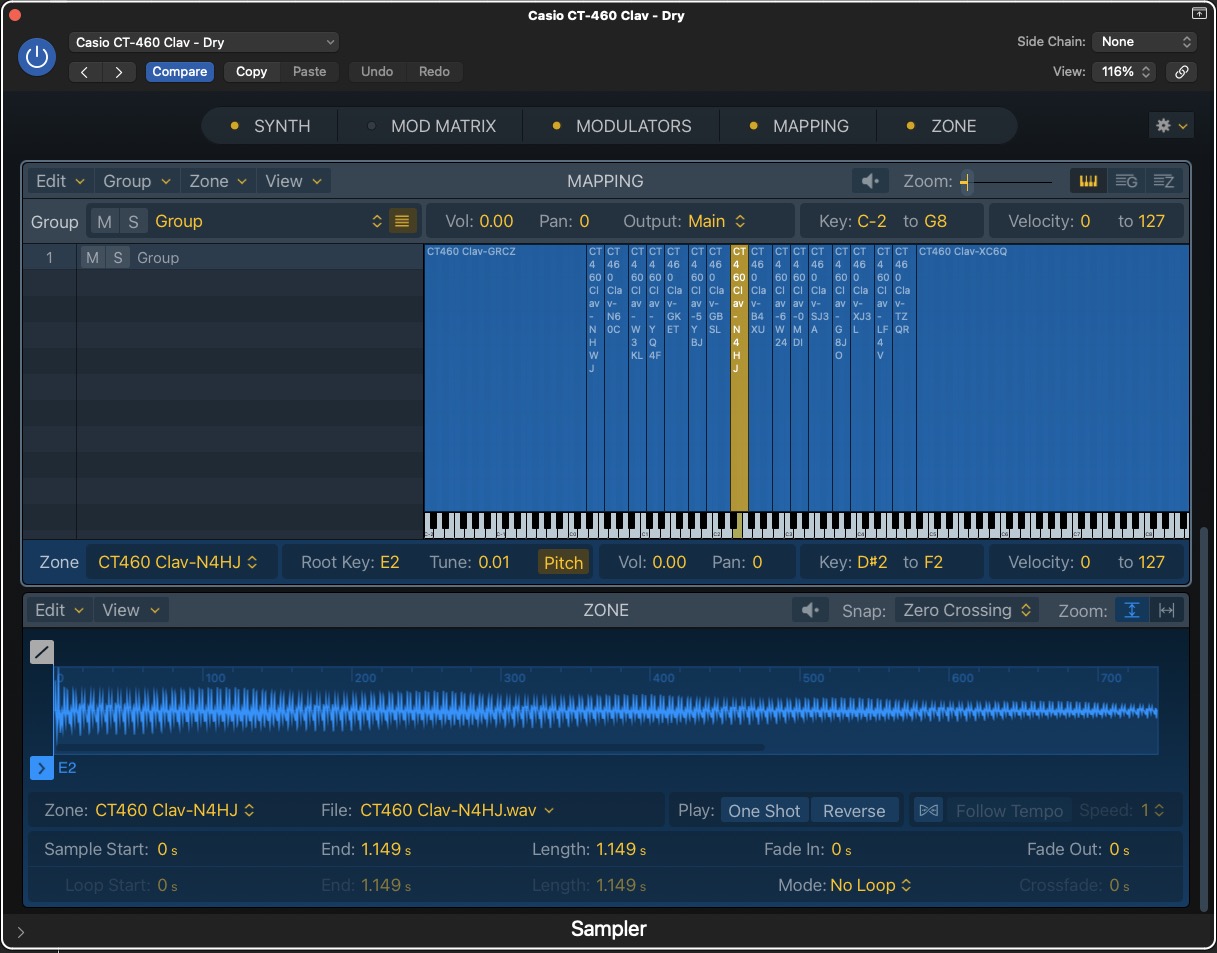The image size is (1217, 953).
Task: Toggle the group list icon button
Action: coord(402,221)
